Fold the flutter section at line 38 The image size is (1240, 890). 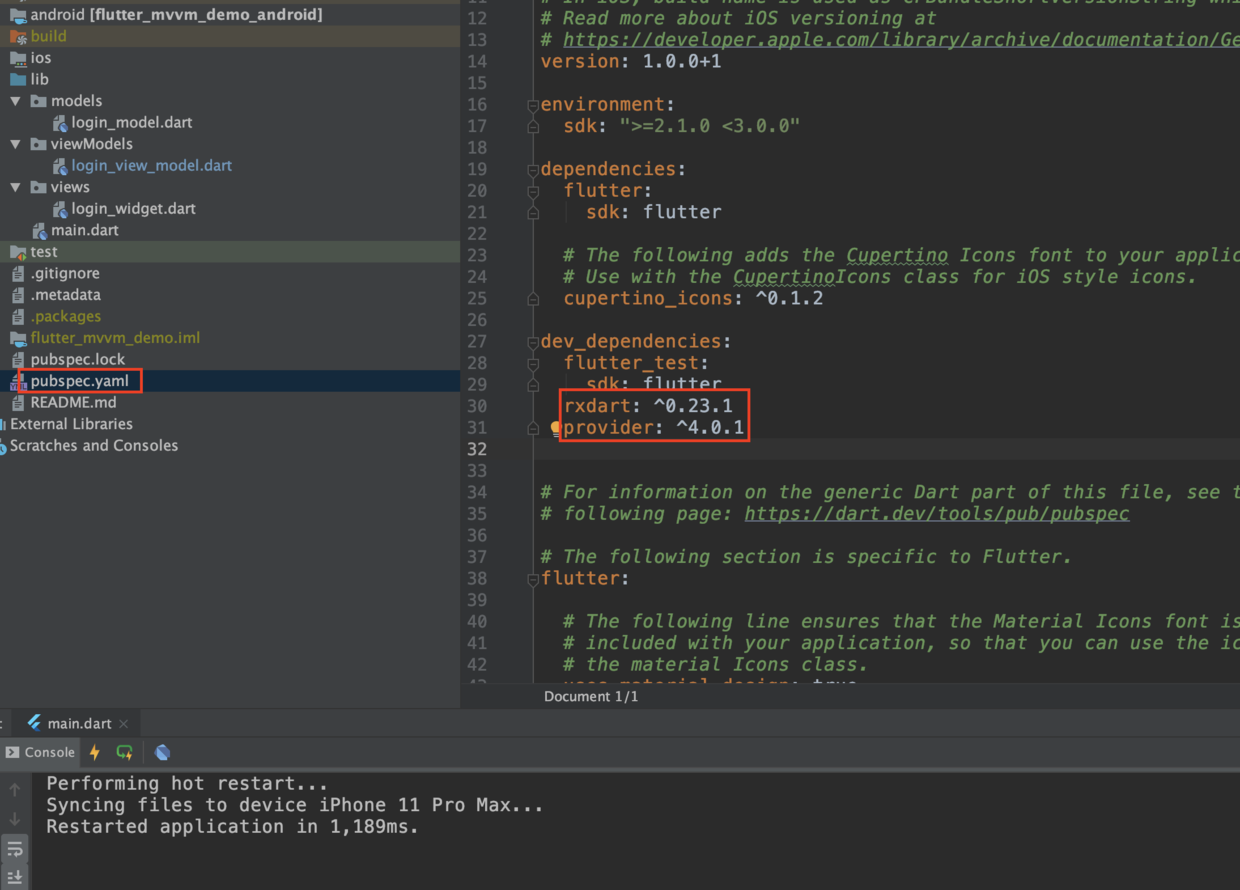pos(533,579)
